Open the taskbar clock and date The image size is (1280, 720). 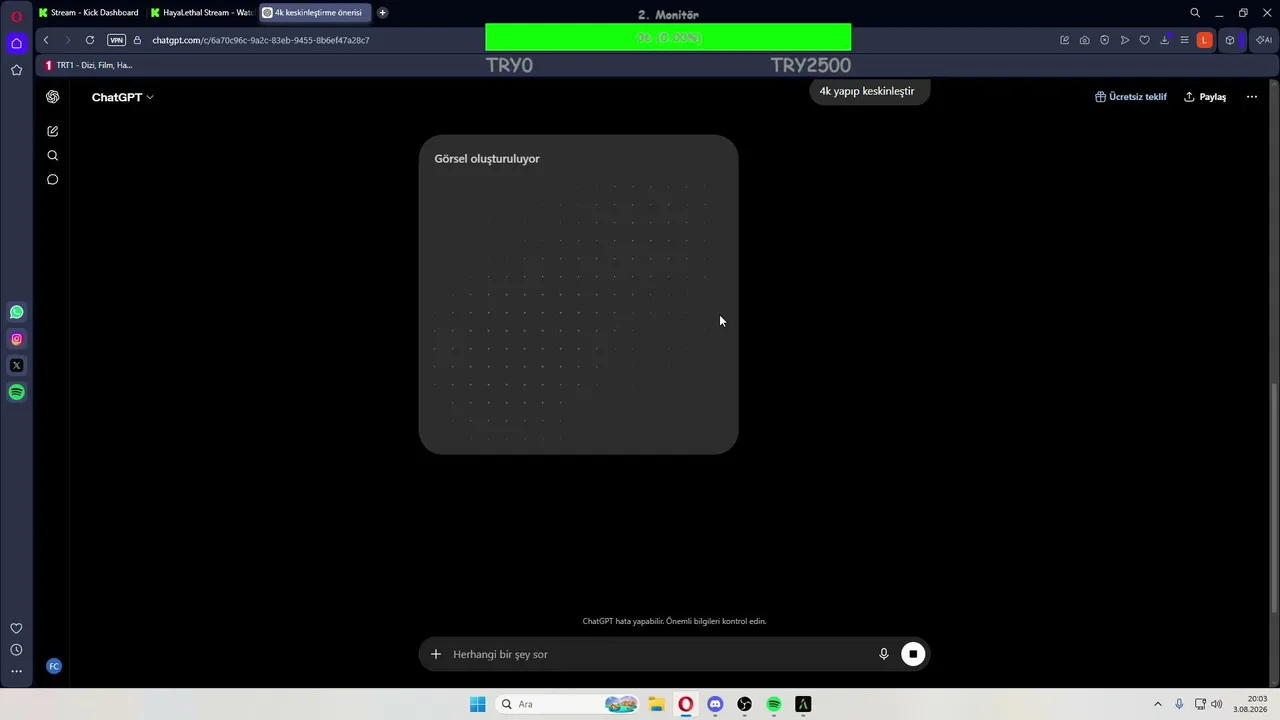[1252, 704]
